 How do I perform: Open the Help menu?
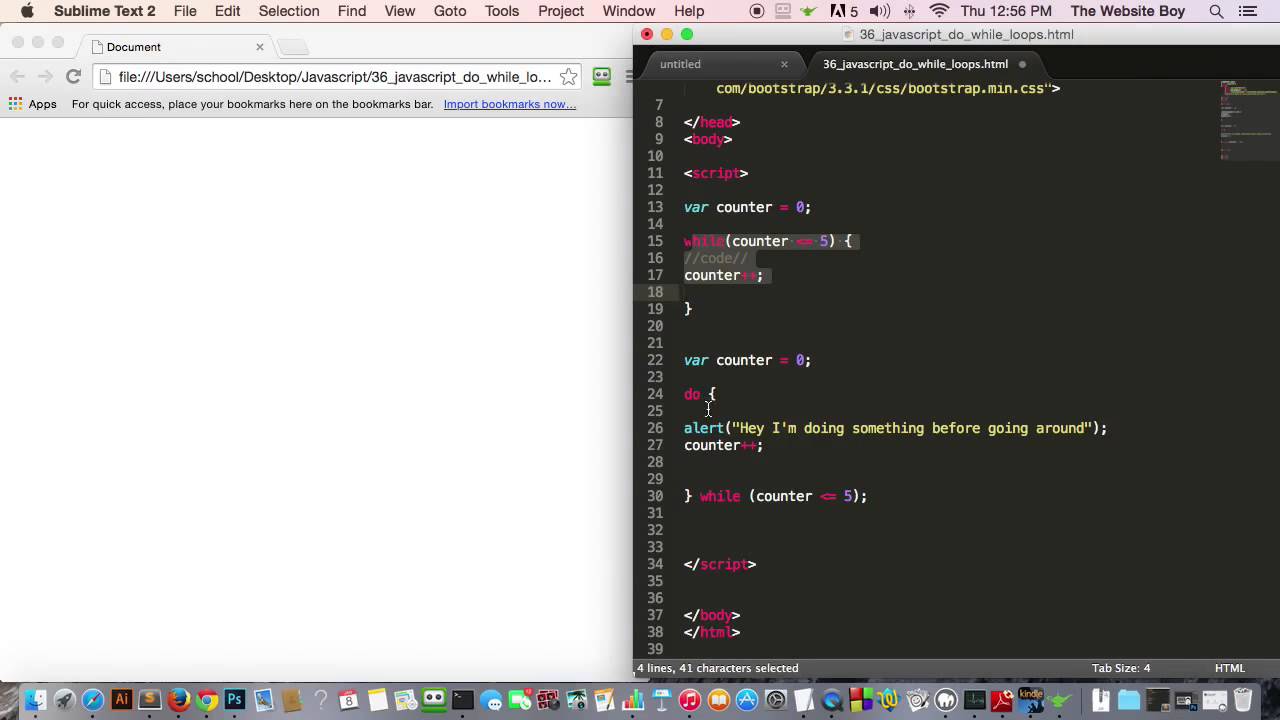coord(689,11)
